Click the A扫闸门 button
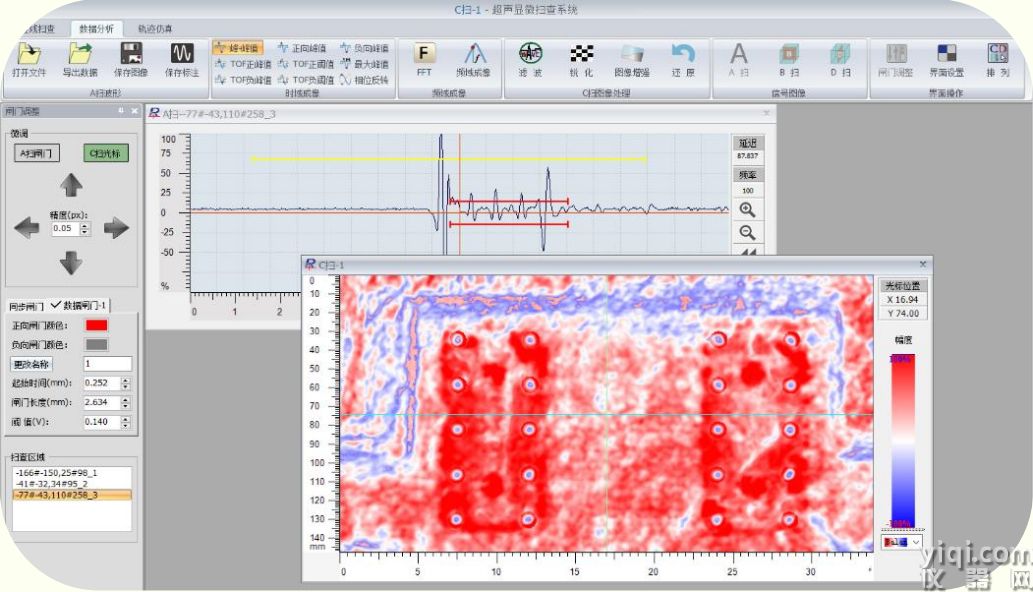The width and height of the screenshot is (1033, 592). [36, 153]
